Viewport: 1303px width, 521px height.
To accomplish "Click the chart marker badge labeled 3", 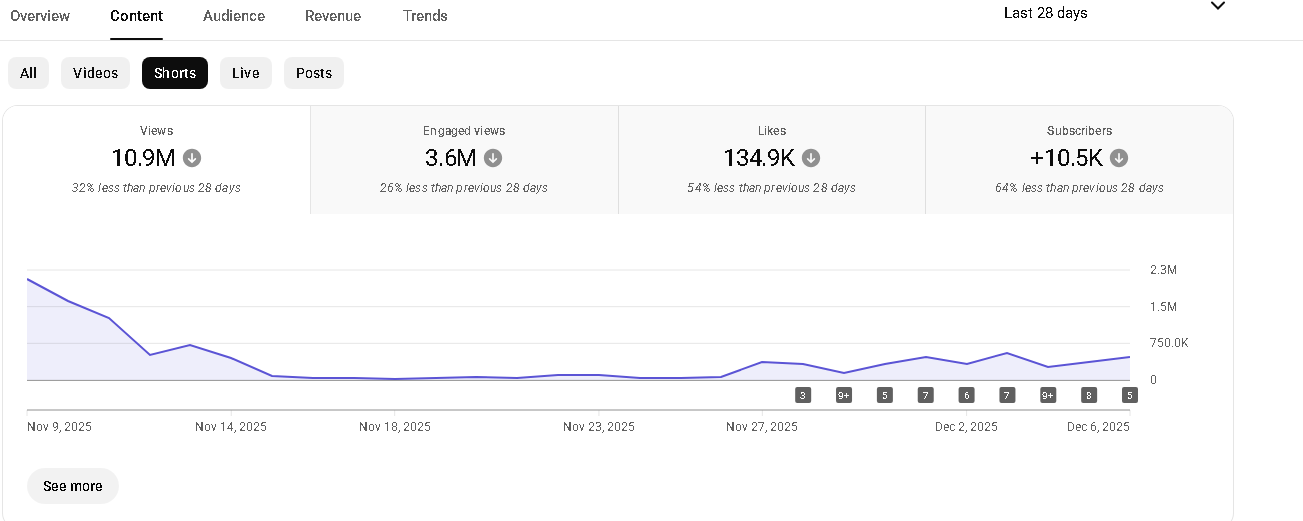I will [x=803, y=395].
